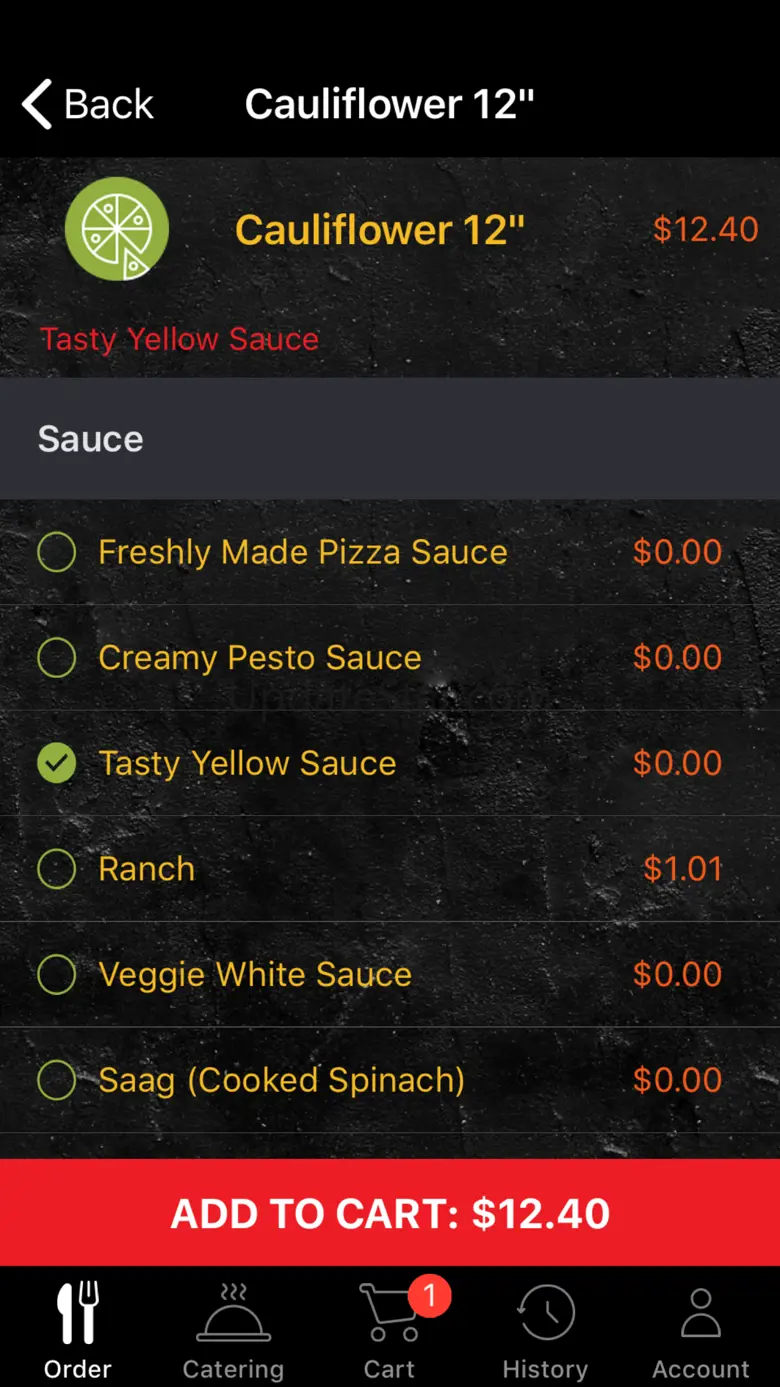The height and width of the screenshot is (1387, 780).
Task: Tap the green pizza icon
Action: pos(117,229)
